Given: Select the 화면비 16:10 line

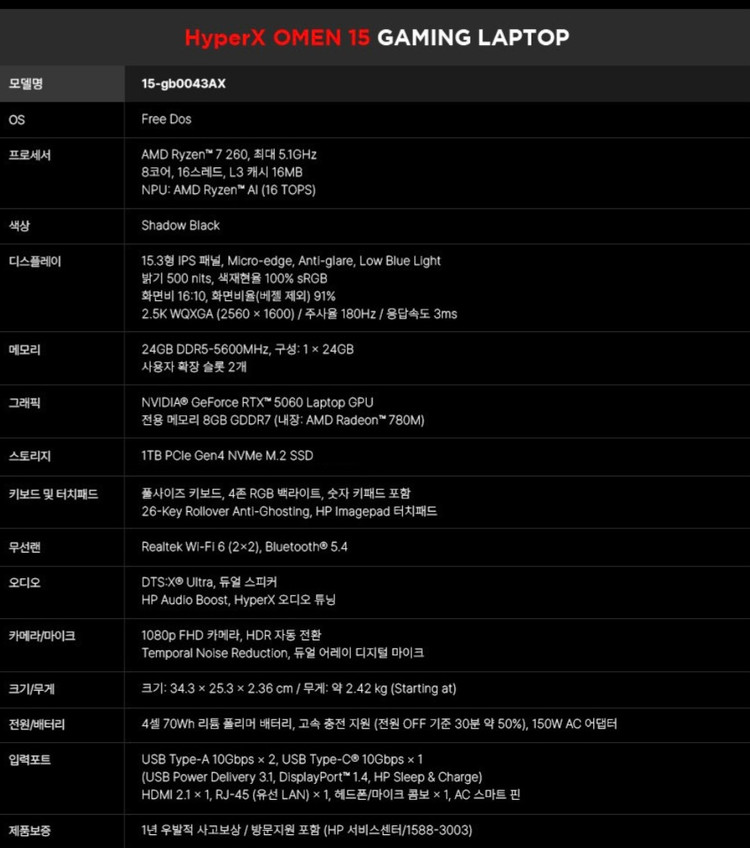Looking at the screenshot, I should tap(238, 296).
